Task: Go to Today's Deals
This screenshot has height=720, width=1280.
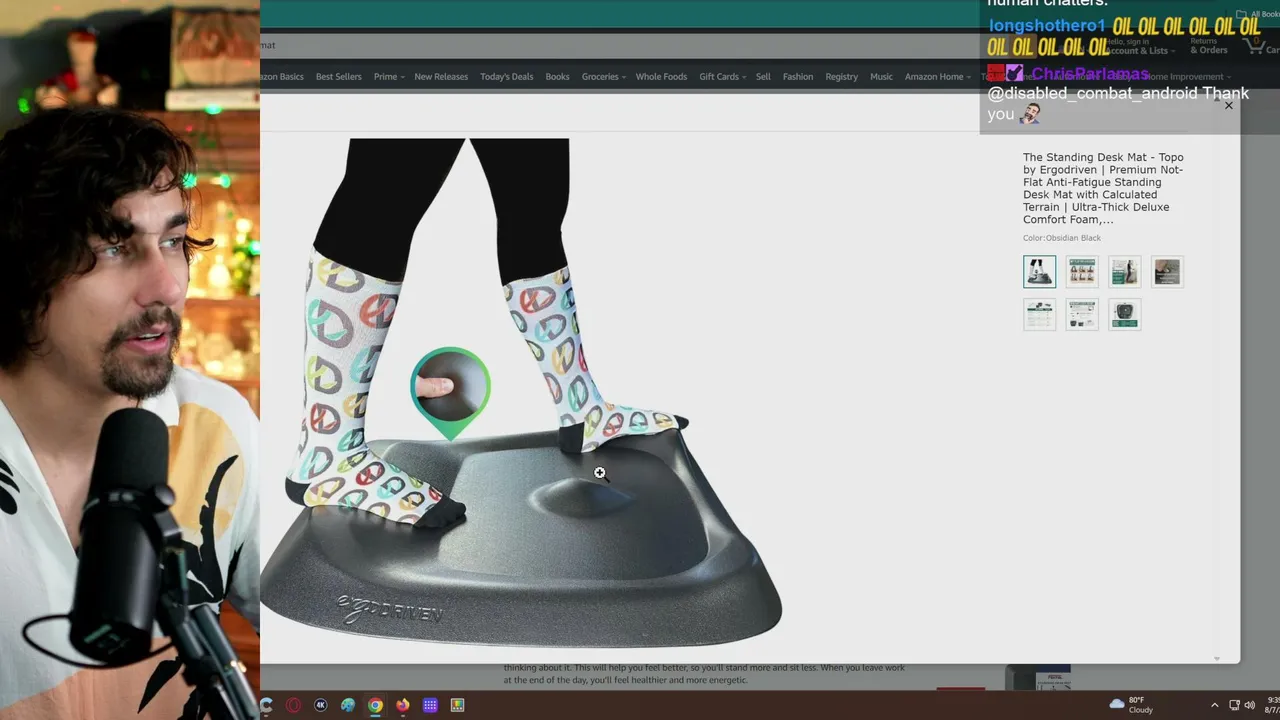Action: pos(506,77)
